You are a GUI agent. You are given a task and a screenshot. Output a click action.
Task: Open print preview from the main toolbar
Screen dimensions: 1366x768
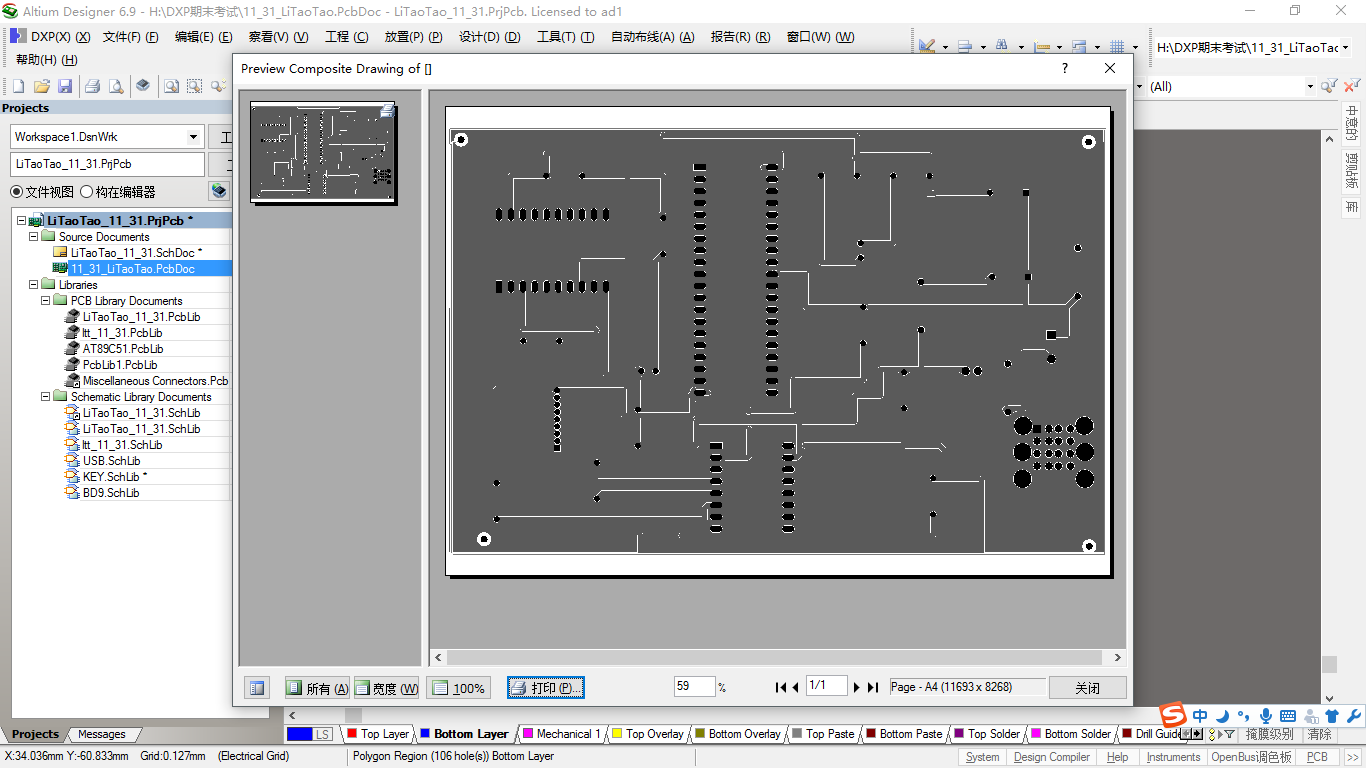coord(116,87)
